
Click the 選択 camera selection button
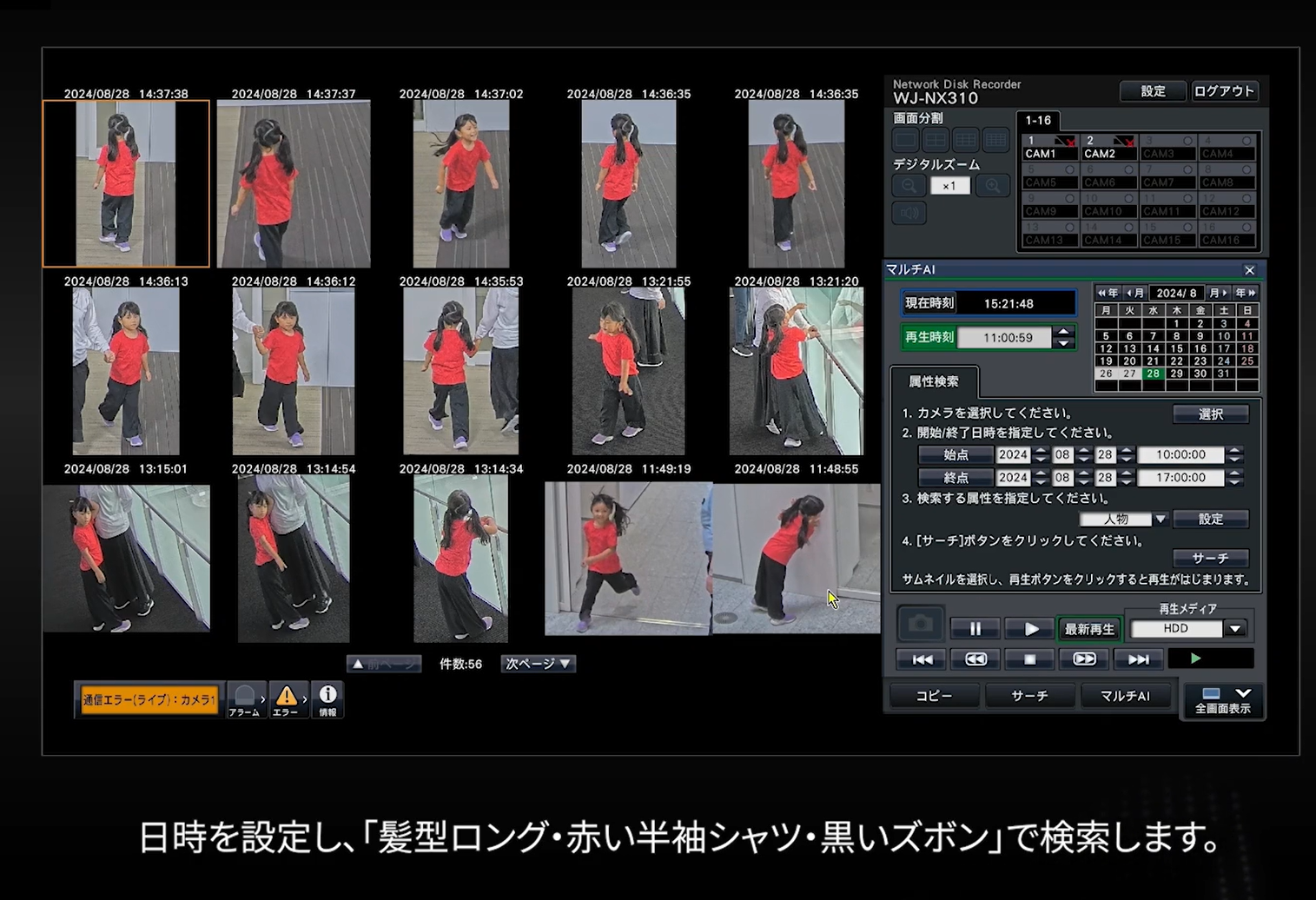point(1211,414)
